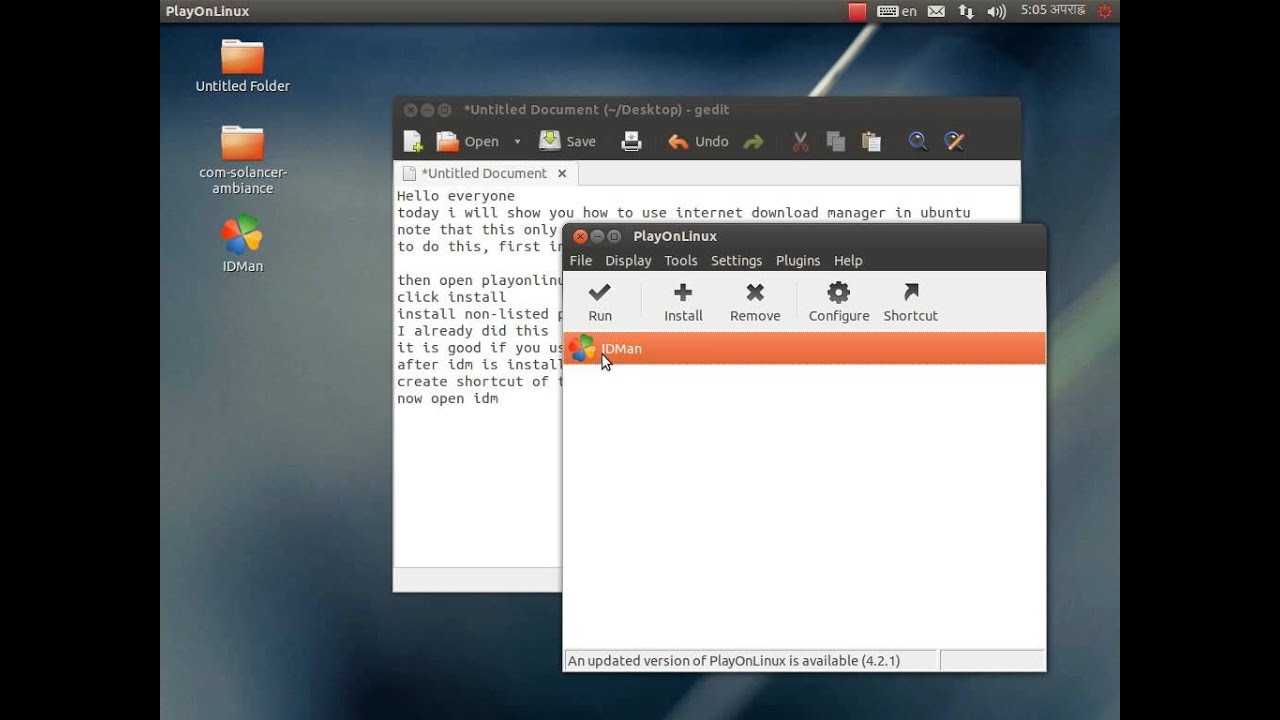Click the Save button in gedit
Screen dimensions: 1280x720
(x=568, y=142)
